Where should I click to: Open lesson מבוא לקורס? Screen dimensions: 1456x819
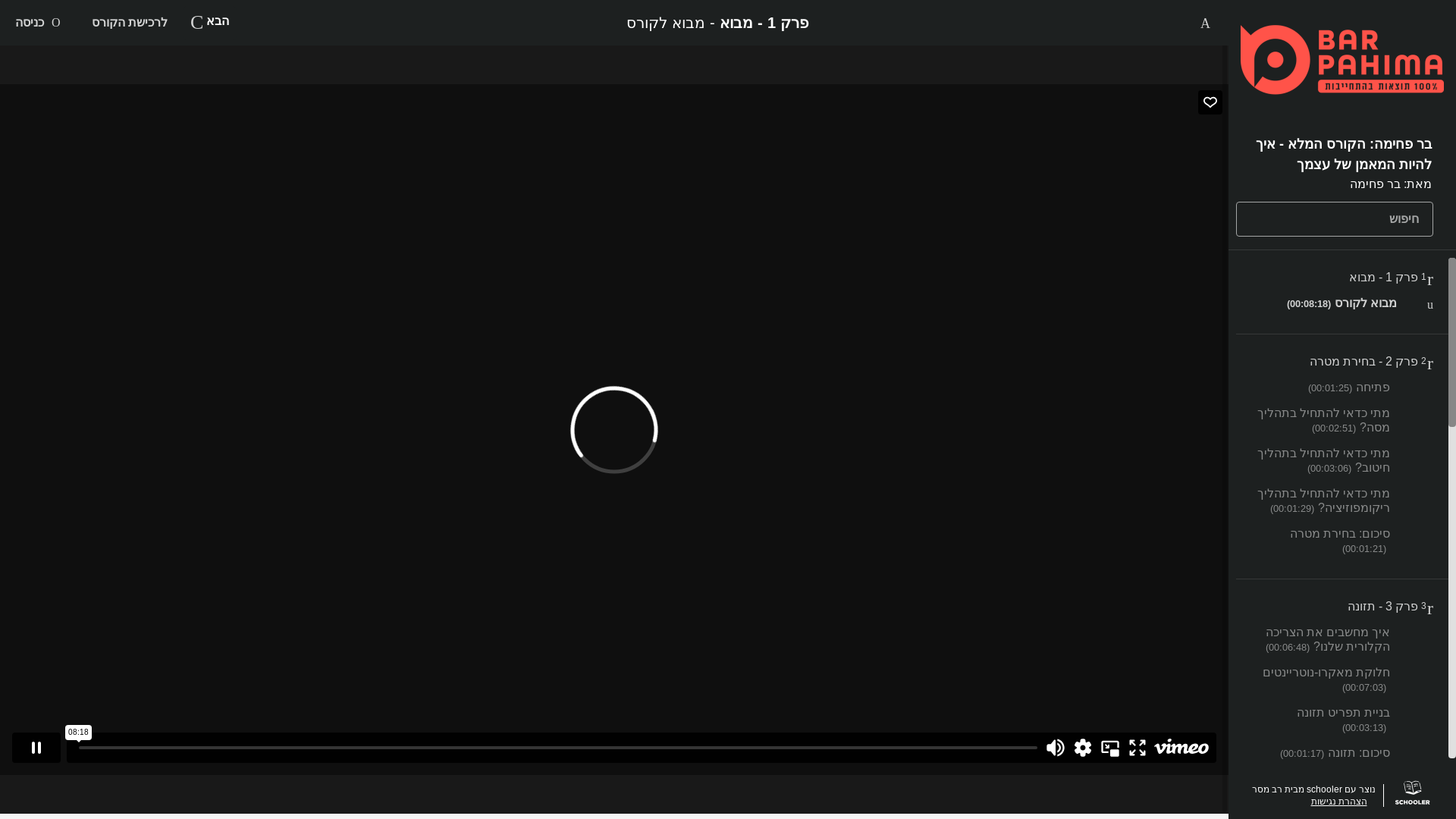click(1341, 303)
